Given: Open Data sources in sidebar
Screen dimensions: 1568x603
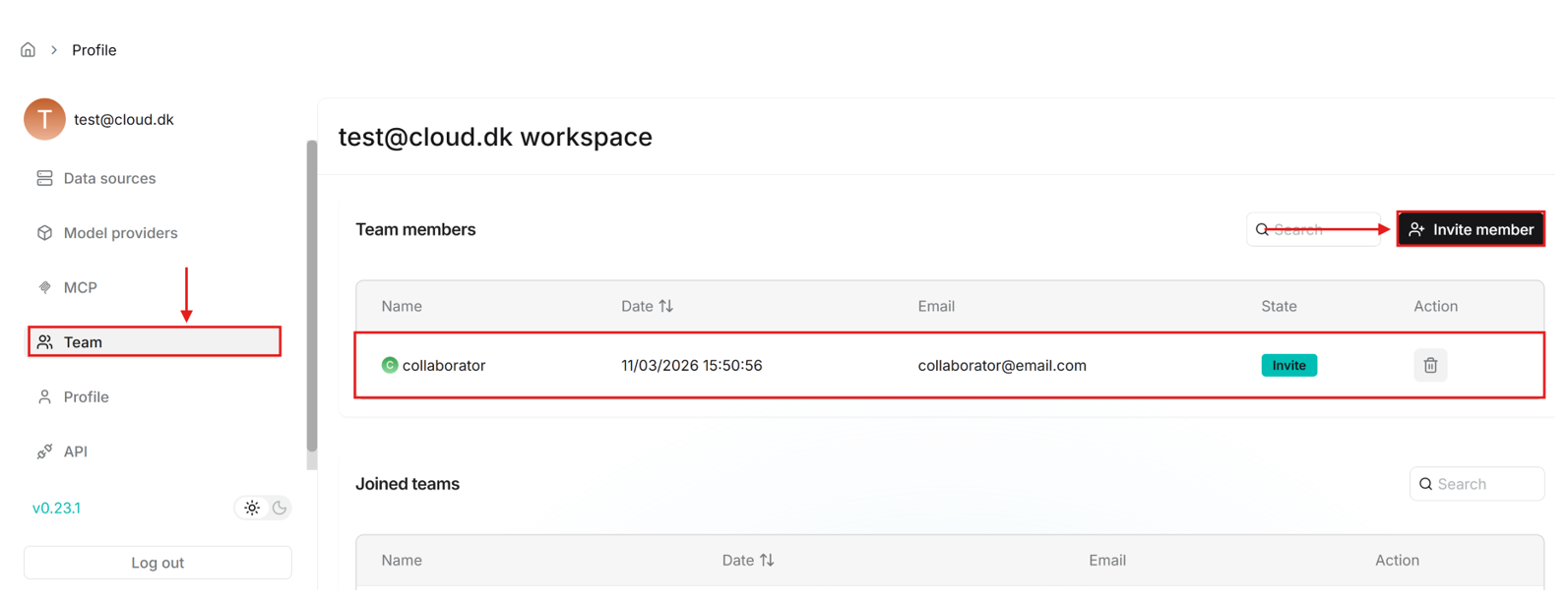Looking at the screenshot, I should point(109,179).
